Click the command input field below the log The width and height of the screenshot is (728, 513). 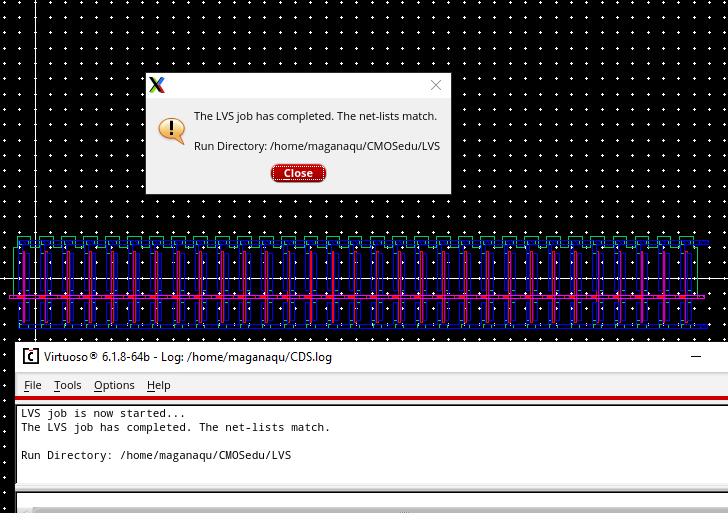371,501
